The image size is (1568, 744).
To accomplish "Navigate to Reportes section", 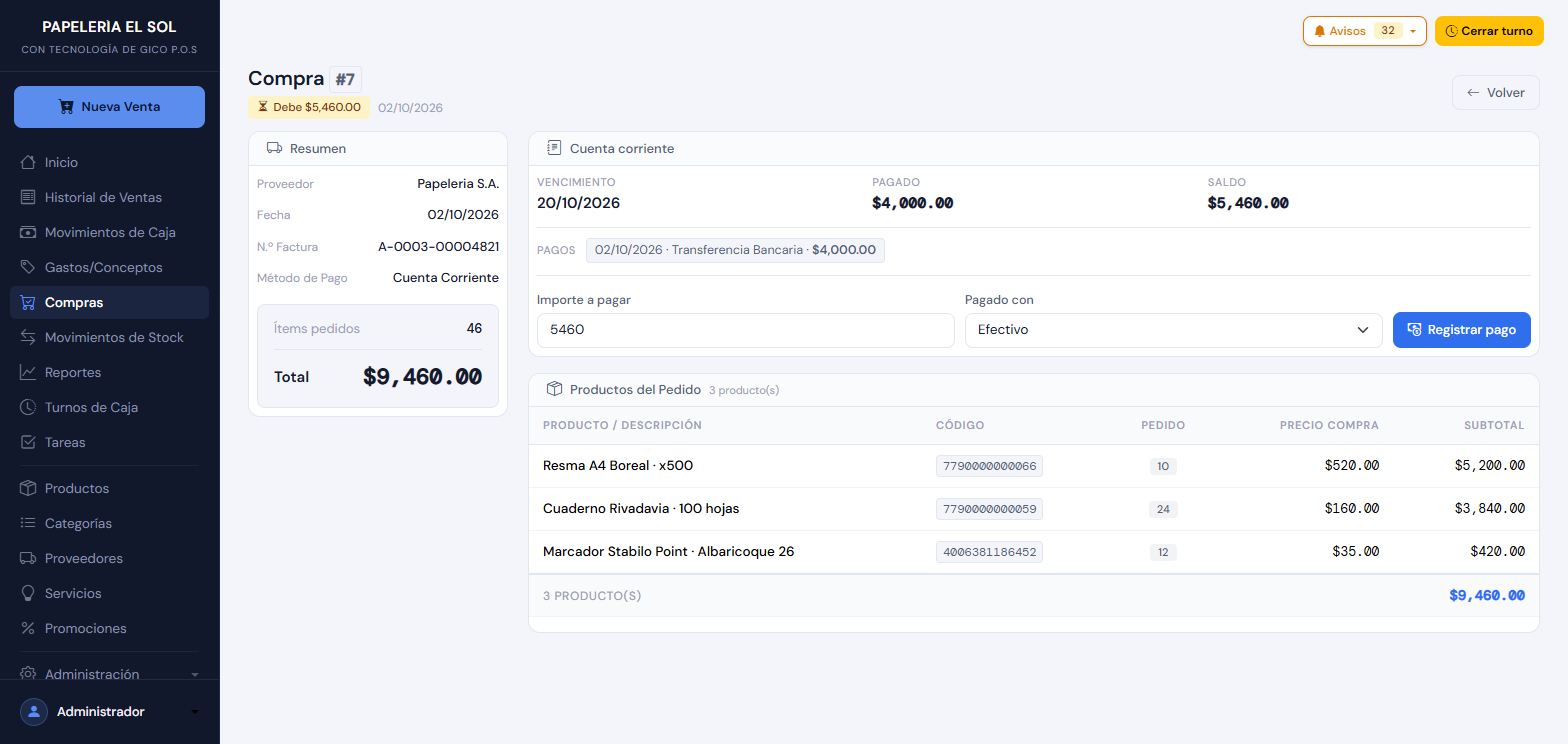I will pyautogui.click(x=110, y=372).
